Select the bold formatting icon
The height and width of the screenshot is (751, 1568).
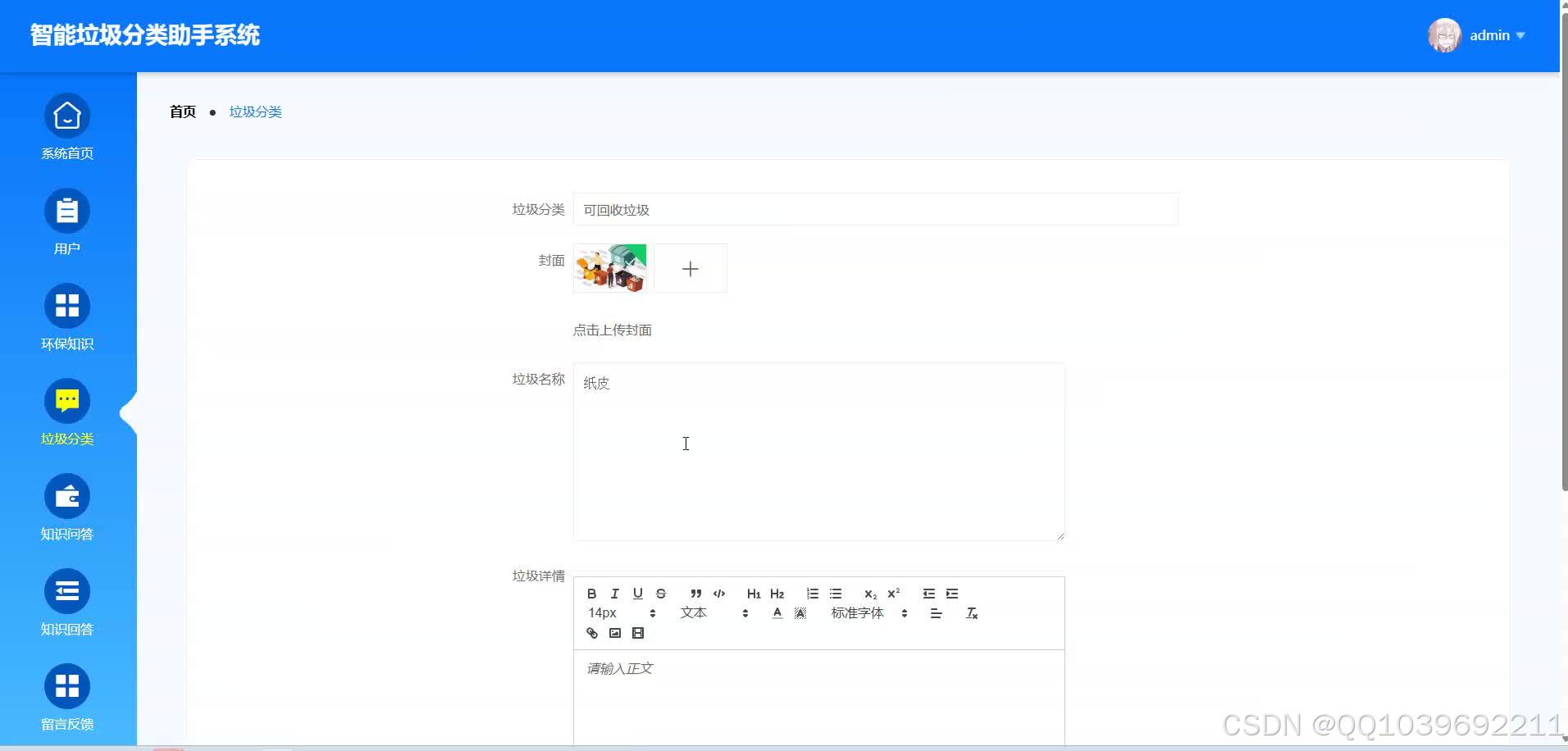[591, 594]
